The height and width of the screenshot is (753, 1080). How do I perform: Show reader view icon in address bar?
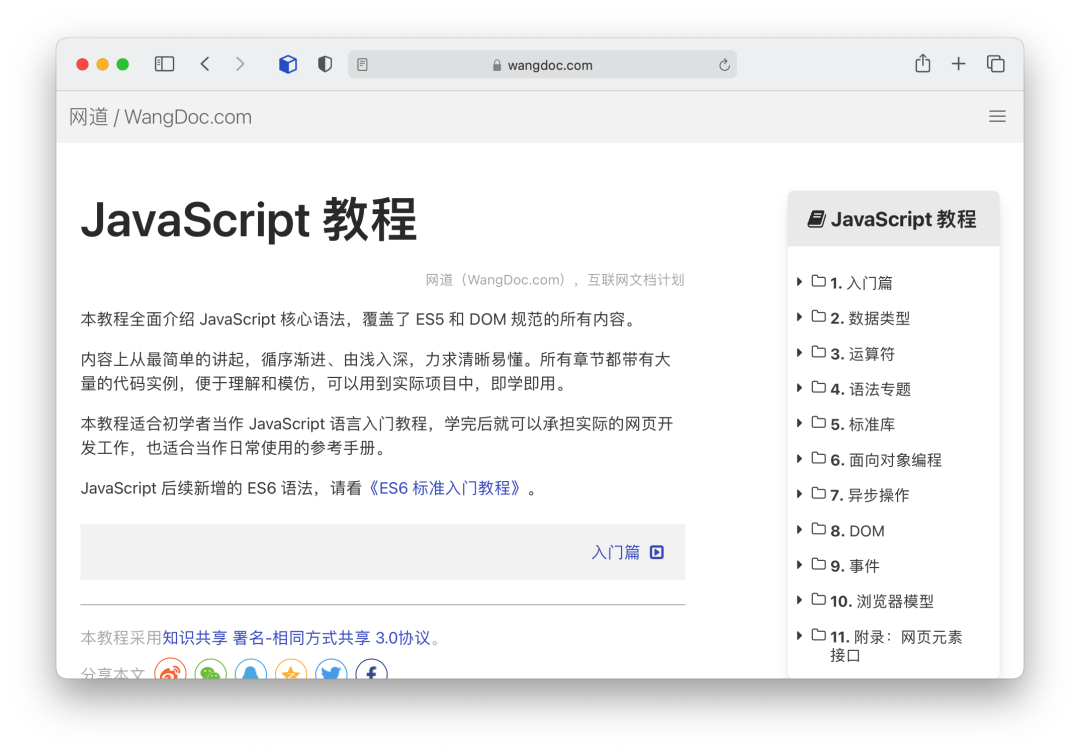[362, 65]
